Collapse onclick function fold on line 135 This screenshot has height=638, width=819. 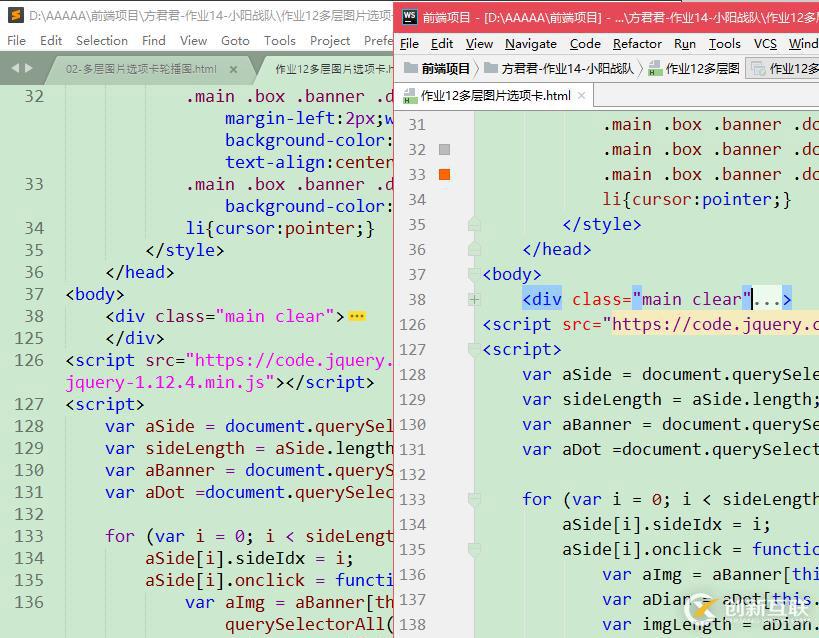pos(474,549)
